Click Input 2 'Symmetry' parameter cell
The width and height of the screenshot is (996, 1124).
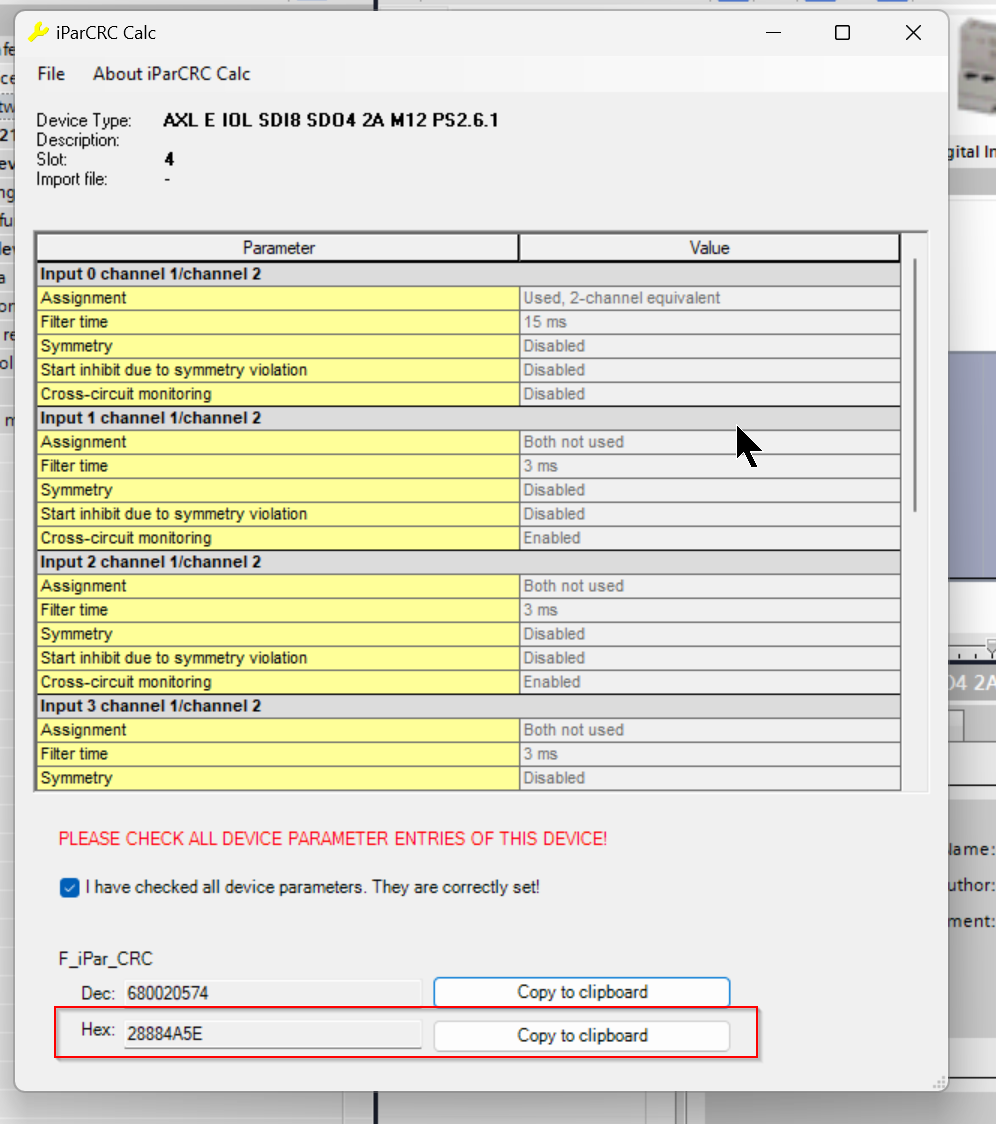point(278,634)
